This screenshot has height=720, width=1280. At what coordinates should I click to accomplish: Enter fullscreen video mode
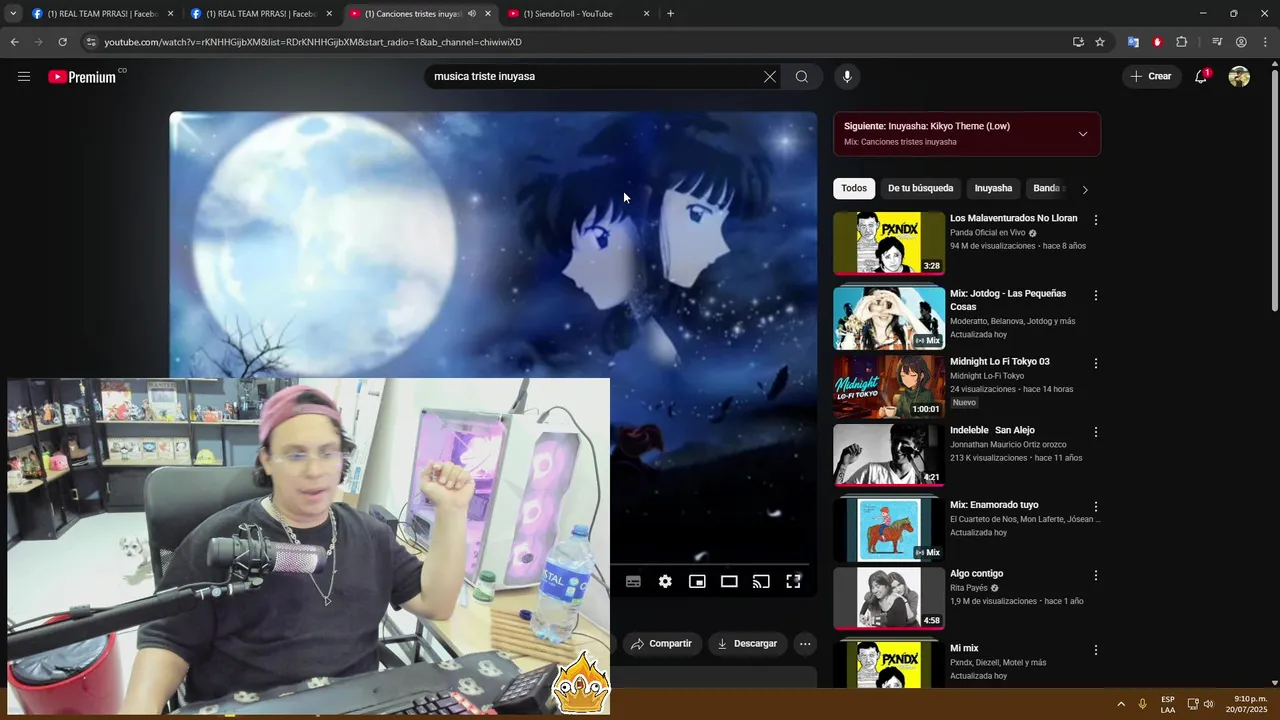coord(793,581)
